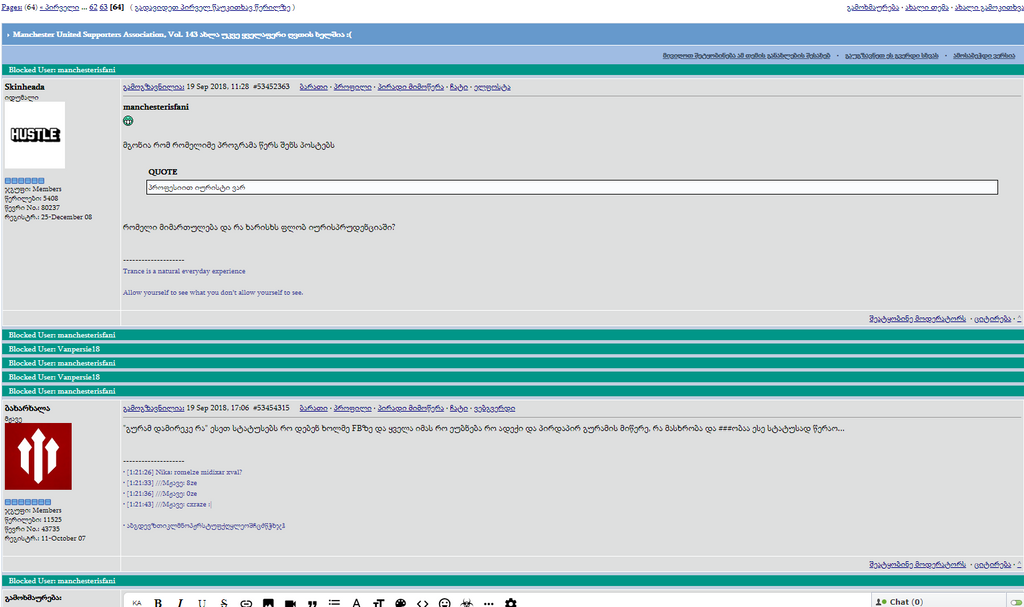Click the 'Nika: romelze midixar xval?' signature line
Image resolution: width=1024 pixels, height=607 pixels.
pyautogui.click(x=184, y=472)
